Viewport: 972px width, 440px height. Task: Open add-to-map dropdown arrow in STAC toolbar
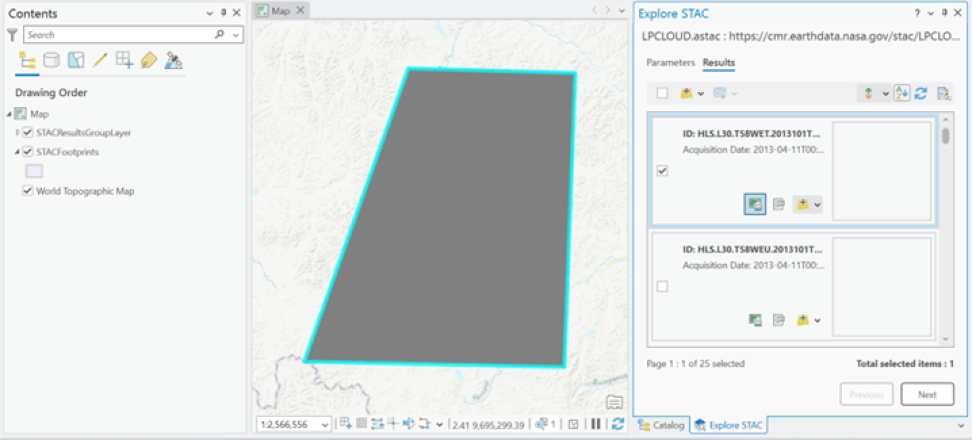point(700,94)
